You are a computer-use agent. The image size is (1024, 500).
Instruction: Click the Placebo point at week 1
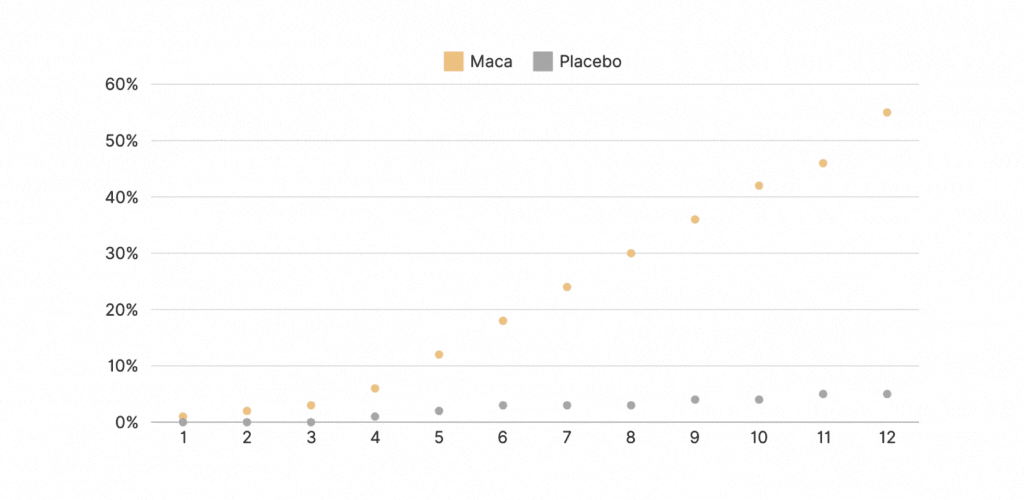(x=183, y=423)
